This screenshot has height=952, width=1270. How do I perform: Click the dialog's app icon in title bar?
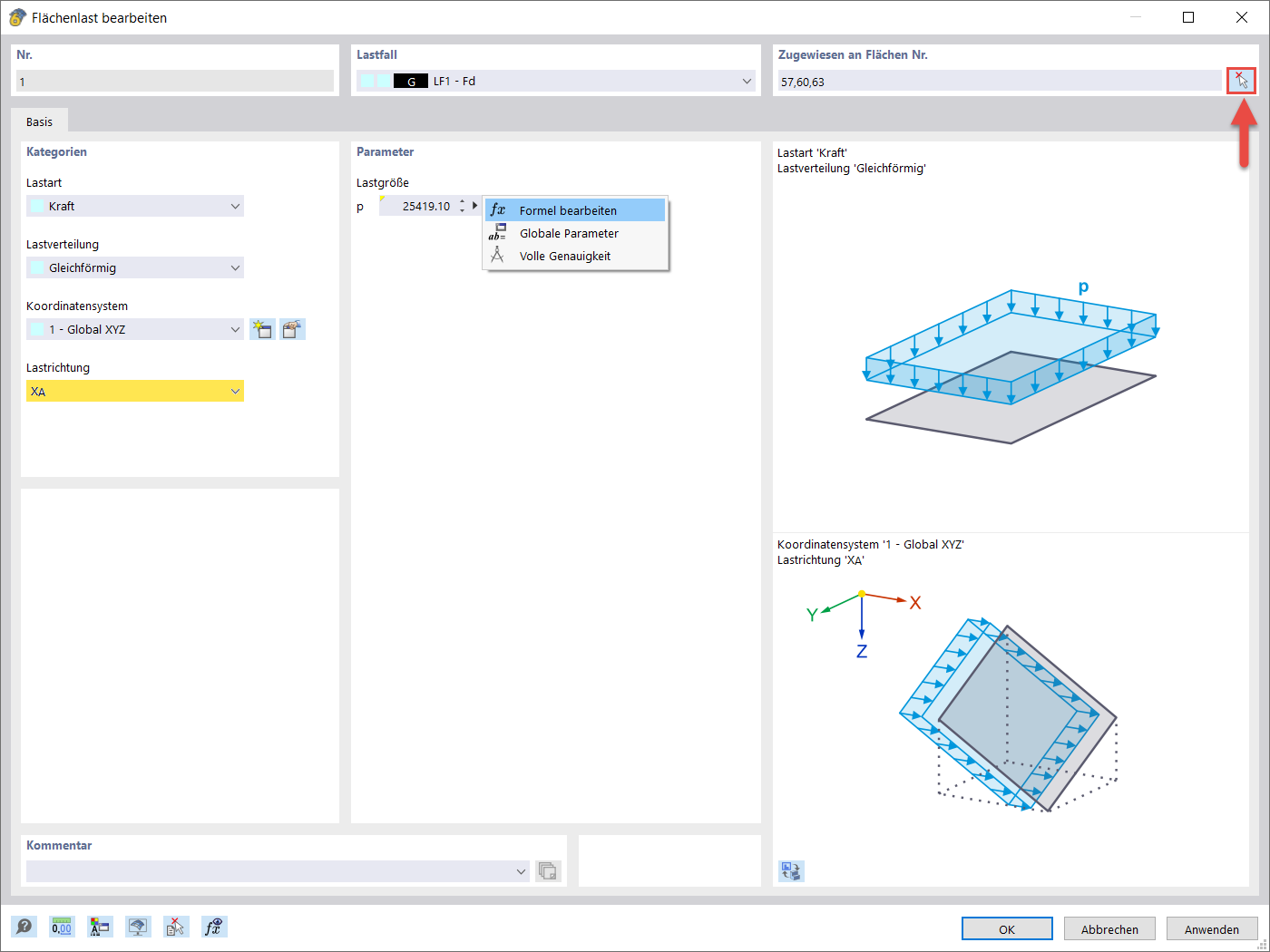pyautogui.click(x=17, y=17)
